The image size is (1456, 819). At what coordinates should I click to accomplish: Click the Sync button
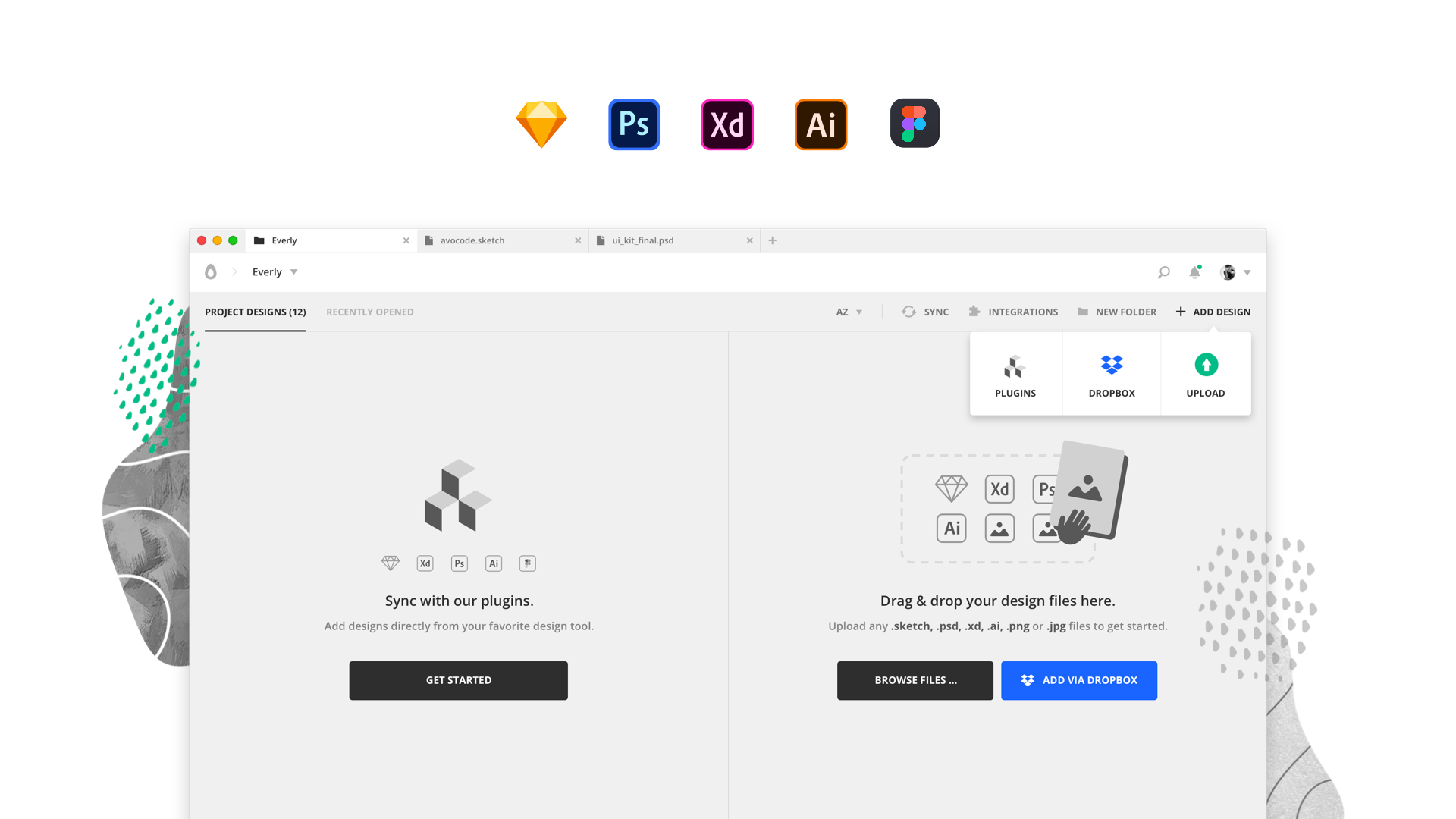(925, 312)
